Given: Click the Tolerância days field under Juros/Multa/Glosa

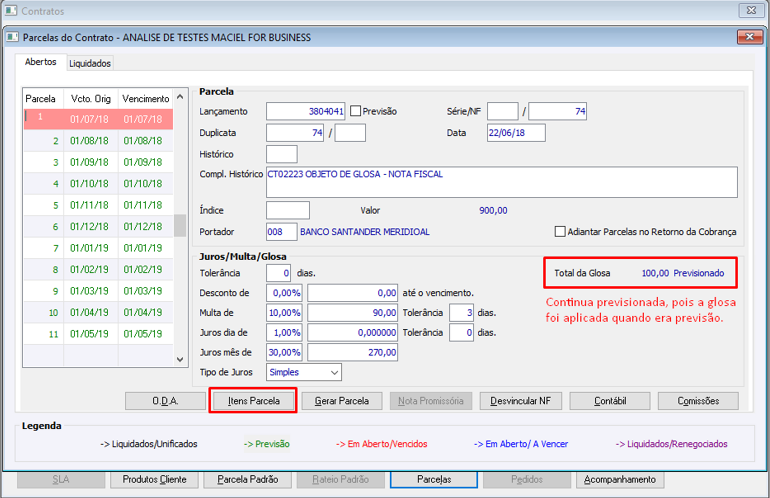Looking at the screenshot, I should pyautogui.click(x=278, y=273).
